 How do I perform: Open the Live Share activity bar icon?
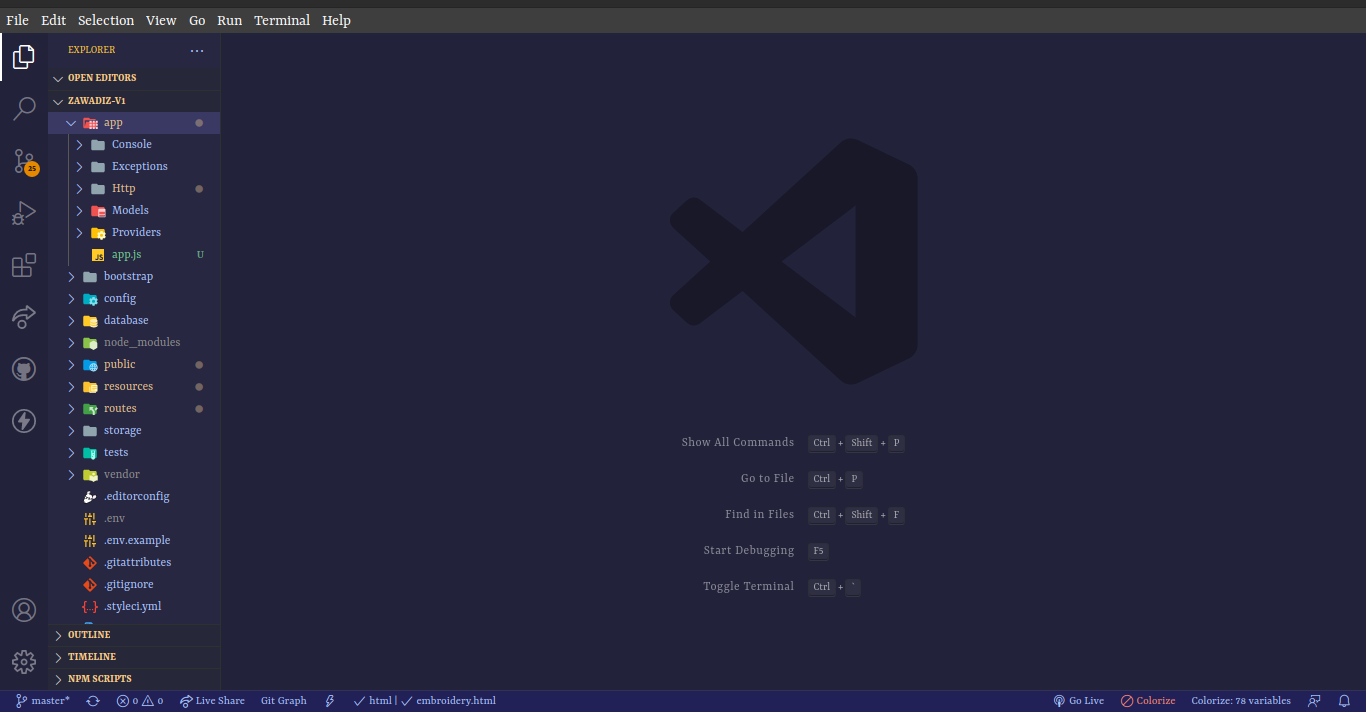pos(24,317)
